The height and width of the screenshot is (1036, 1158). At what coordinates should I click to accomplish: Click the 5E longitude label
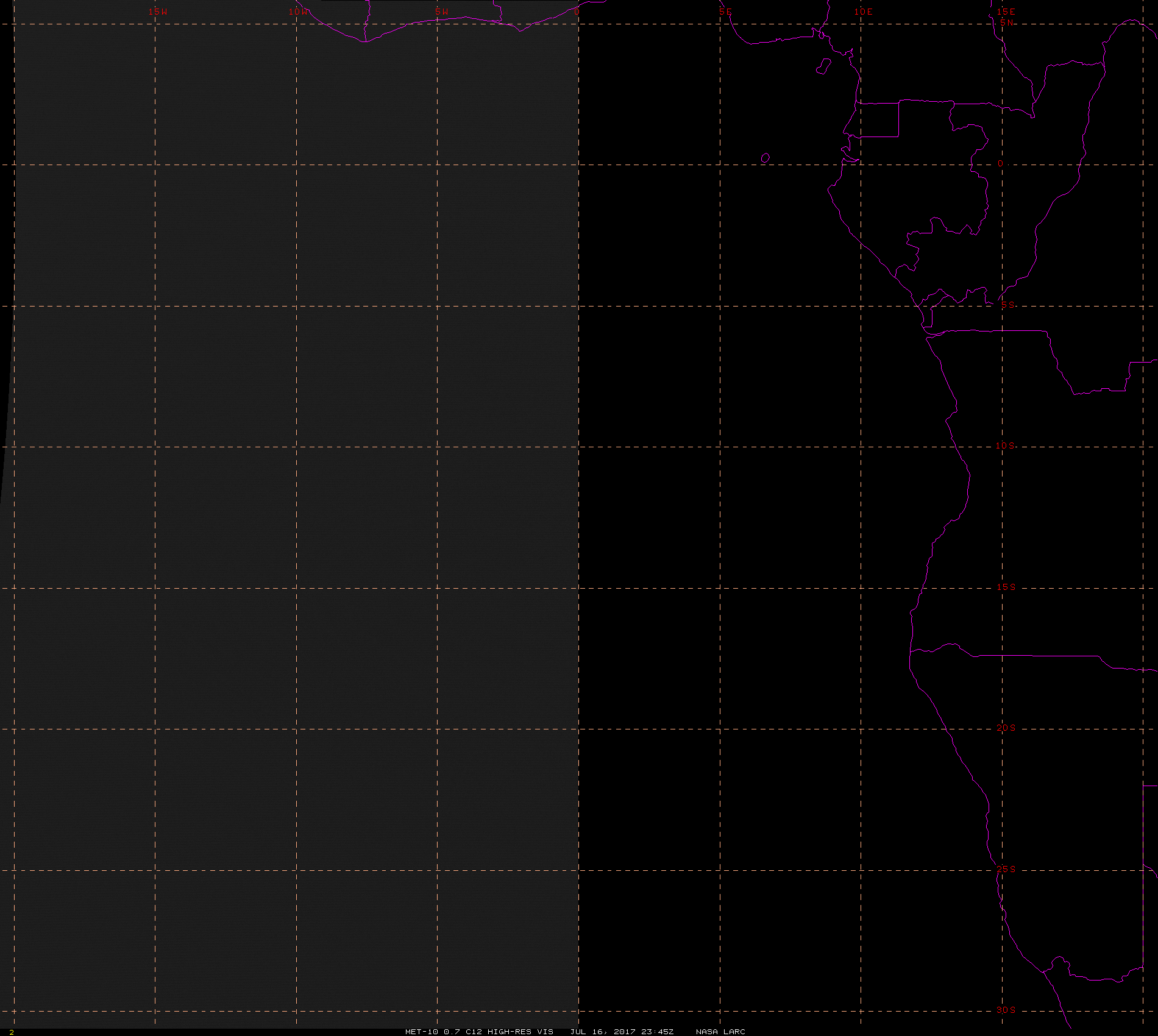tap(725, 12)
